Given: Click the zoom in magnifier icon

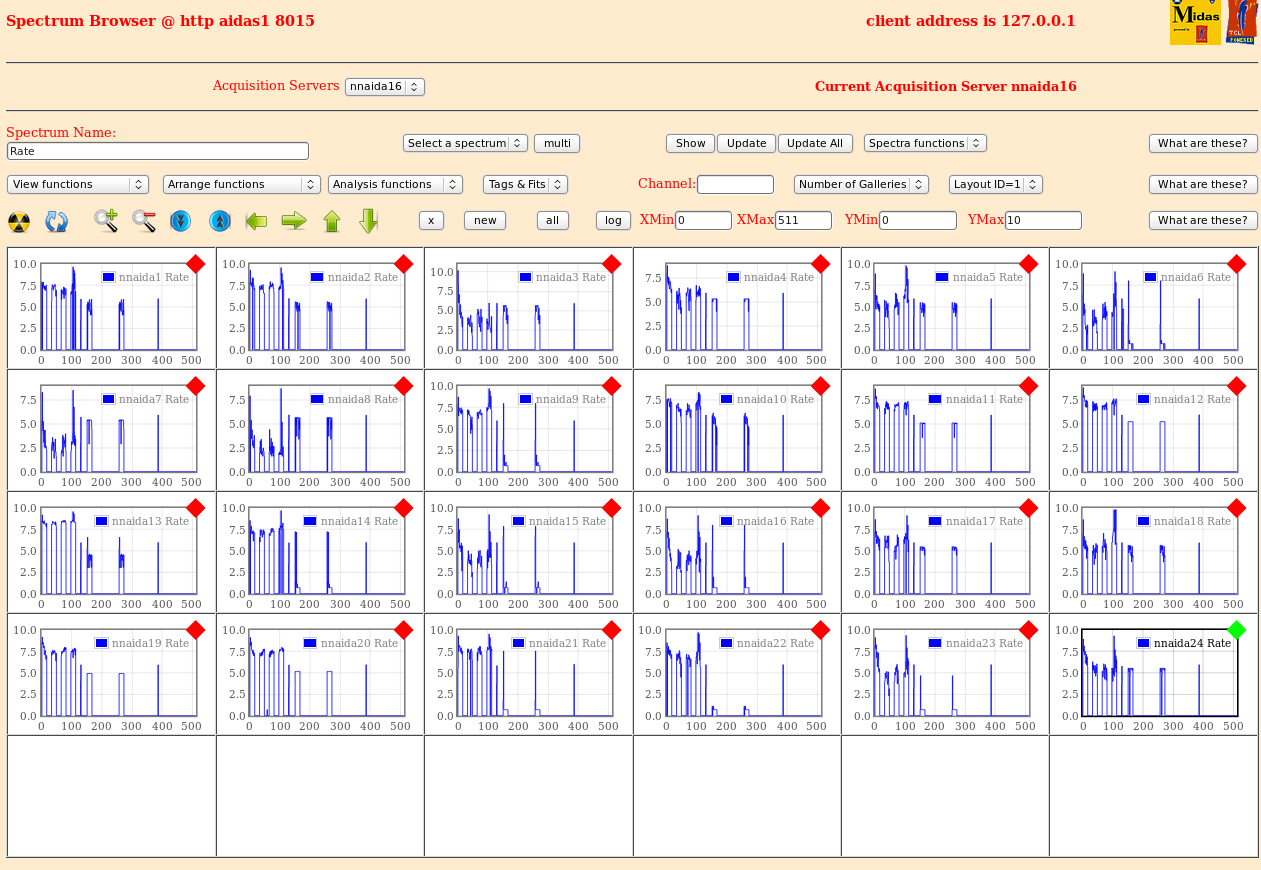Looking at the screenshot, I should (106, 221).
